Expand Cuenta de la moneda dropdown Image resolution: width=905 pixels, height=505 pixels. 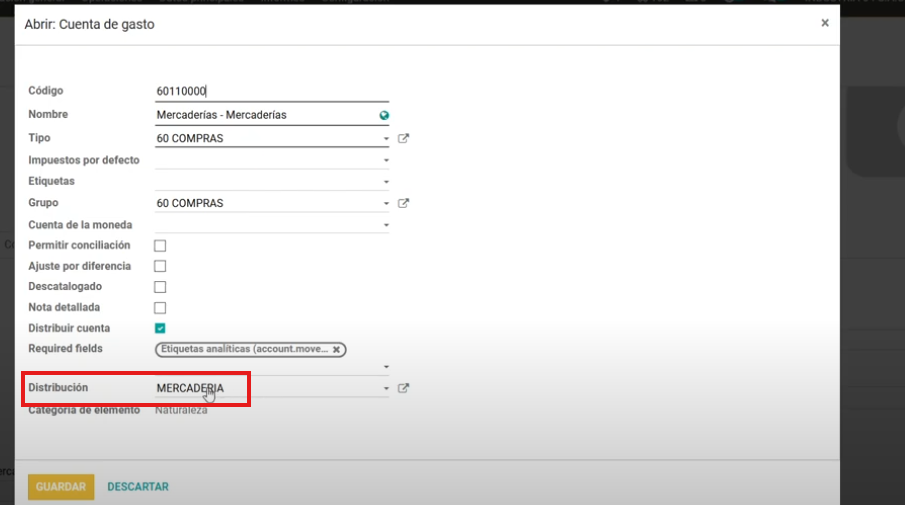(386, 226)
